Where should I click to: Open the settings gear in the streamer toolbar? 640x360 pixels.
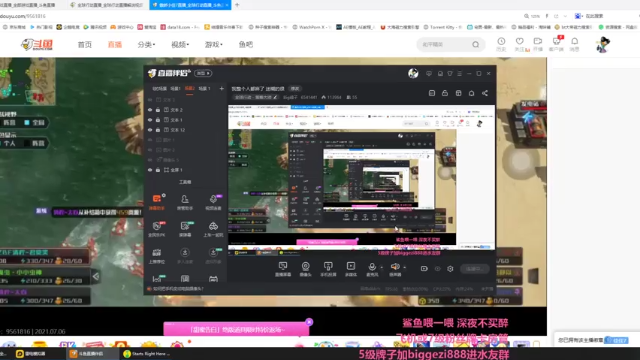tap(450, 269)
